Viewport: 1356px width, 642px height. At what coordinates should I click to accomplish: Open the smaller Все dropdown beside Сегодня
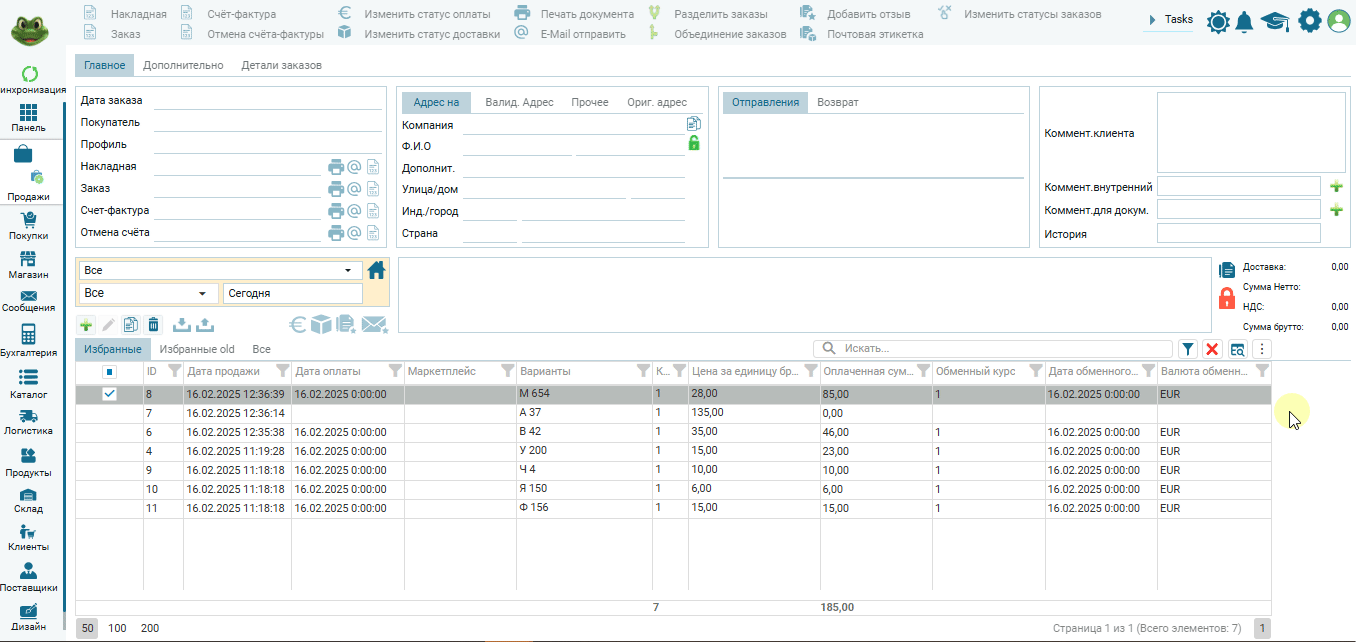coord(203,294)
